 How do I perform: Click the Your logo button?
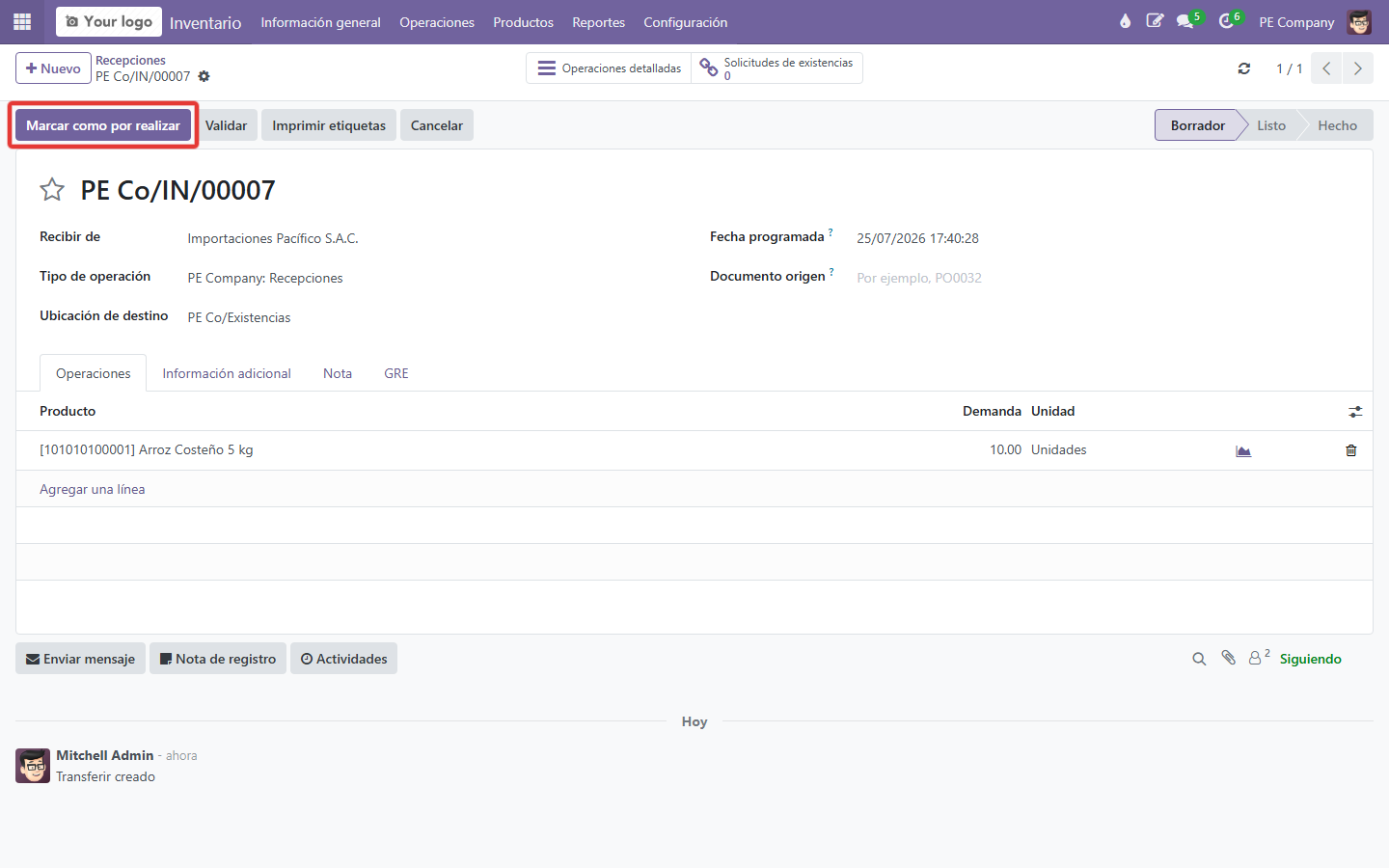click(109, 21)
